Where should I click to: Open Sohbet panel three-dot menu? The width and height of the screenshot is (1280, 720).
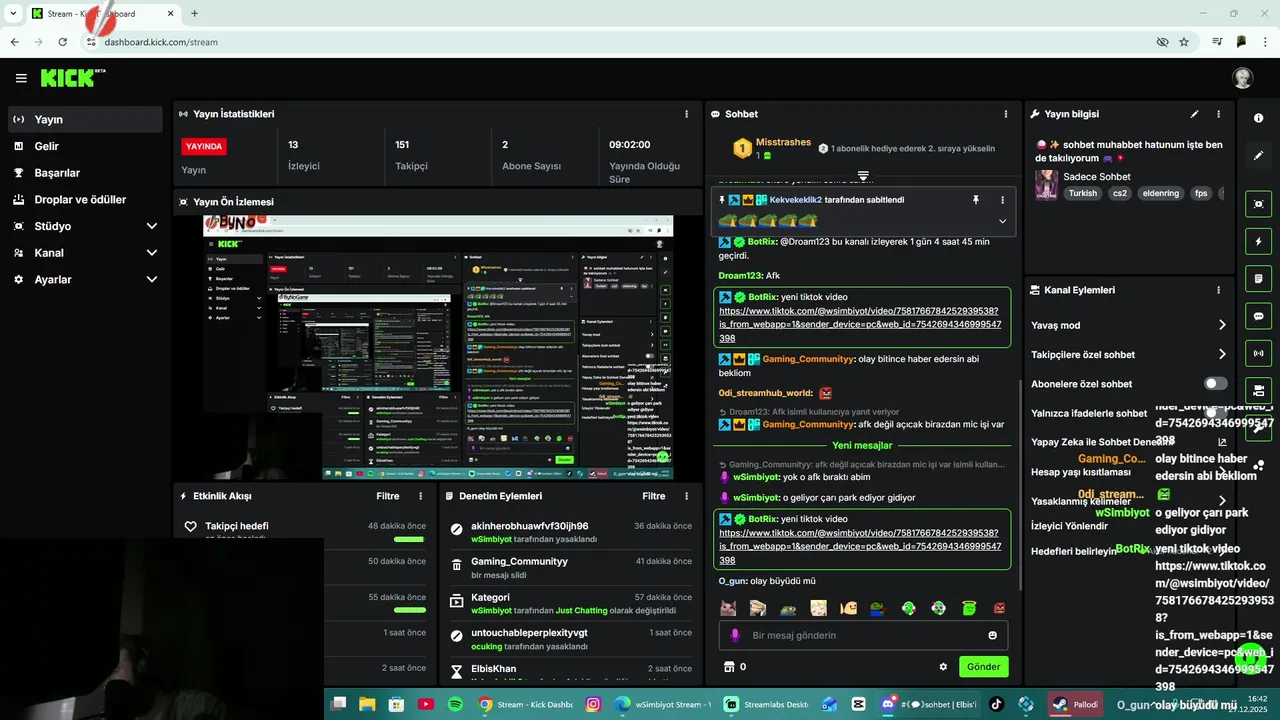pos(1006,114)
